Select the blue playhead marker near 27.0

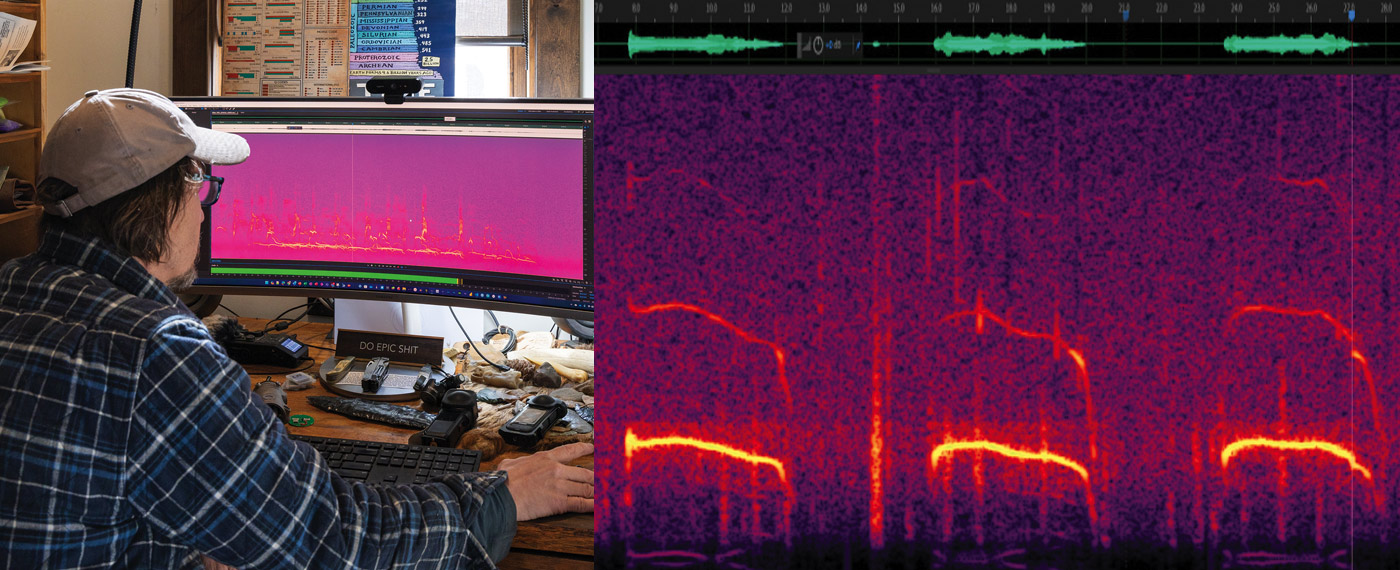coord(1351,14)
